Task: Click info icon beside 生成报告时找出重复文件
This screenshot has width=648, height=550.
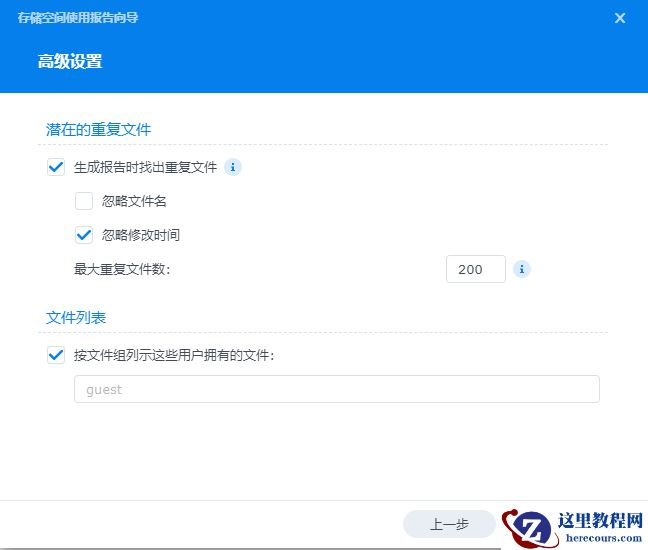Action: tap(233, 167)
